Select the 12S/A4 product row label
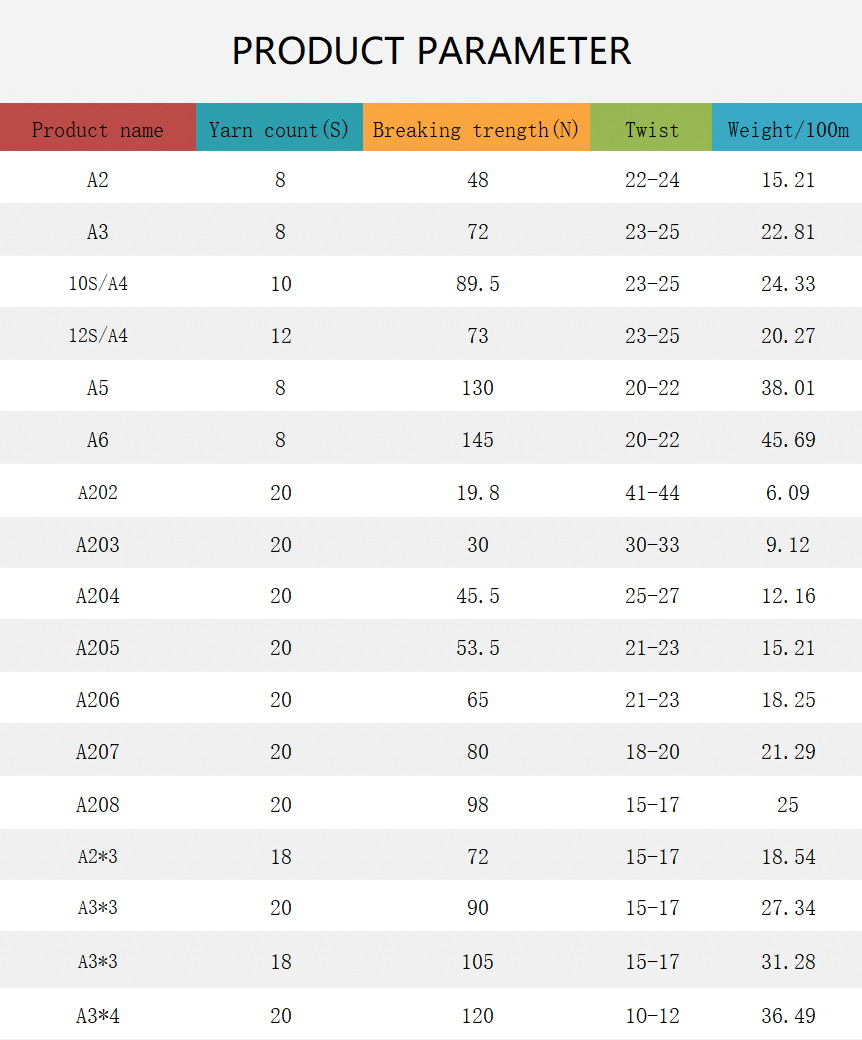This screenshot has height=1040, width=862. click(98, 336)
